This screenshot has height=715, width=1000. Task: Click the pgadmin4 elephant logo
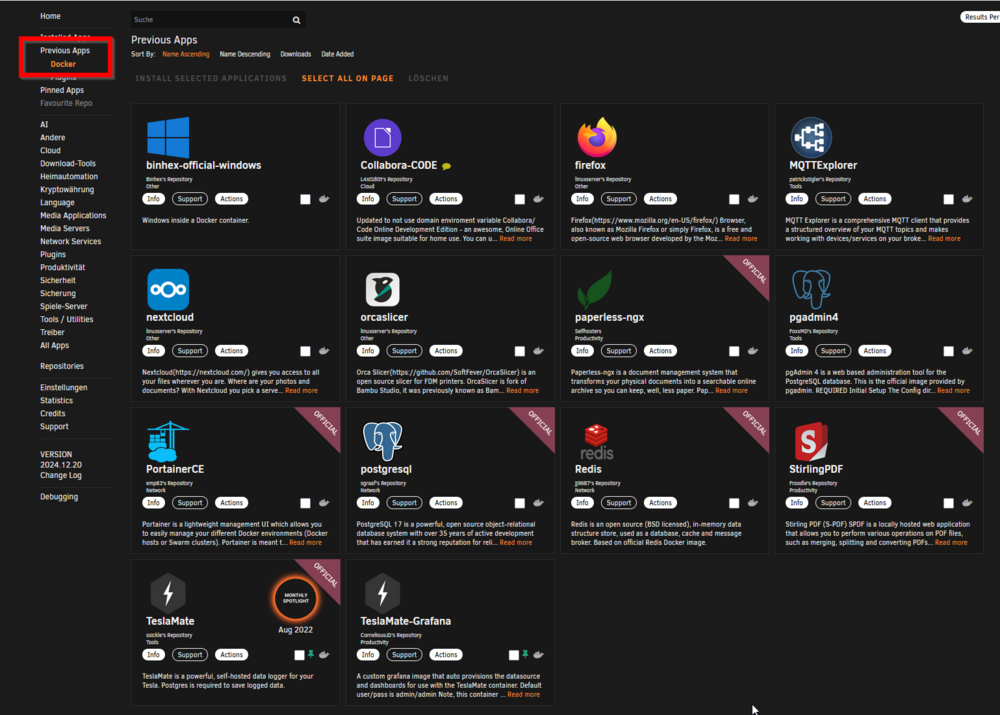[x=811, y=289]
